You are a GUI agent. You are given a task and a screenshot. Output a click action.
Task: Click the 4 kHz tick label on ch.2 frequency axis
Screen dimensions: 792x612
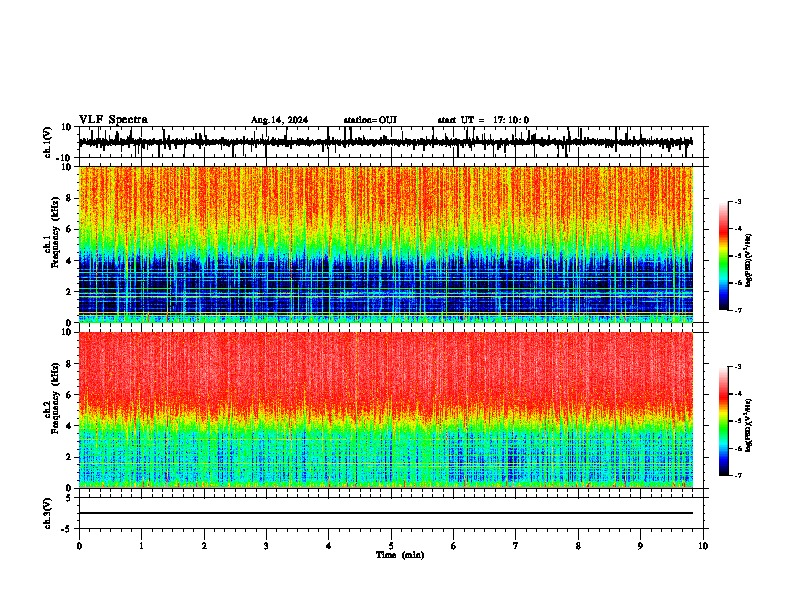(x=69, y=426)
